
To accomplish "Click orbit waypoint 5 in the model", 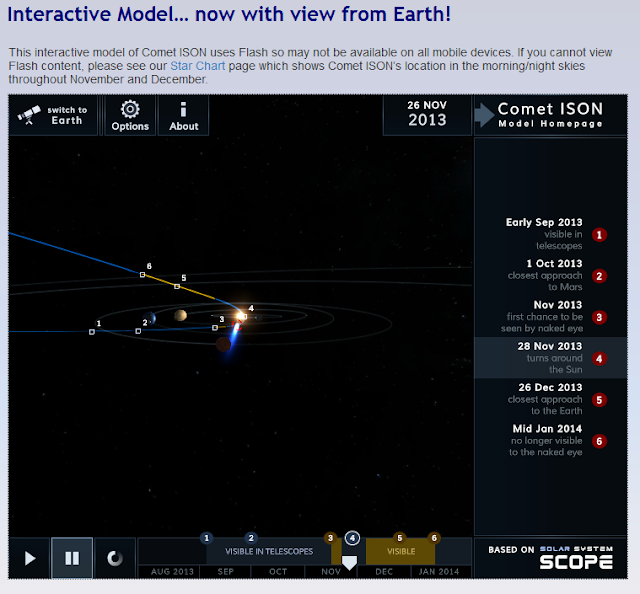I will point(177,286).
